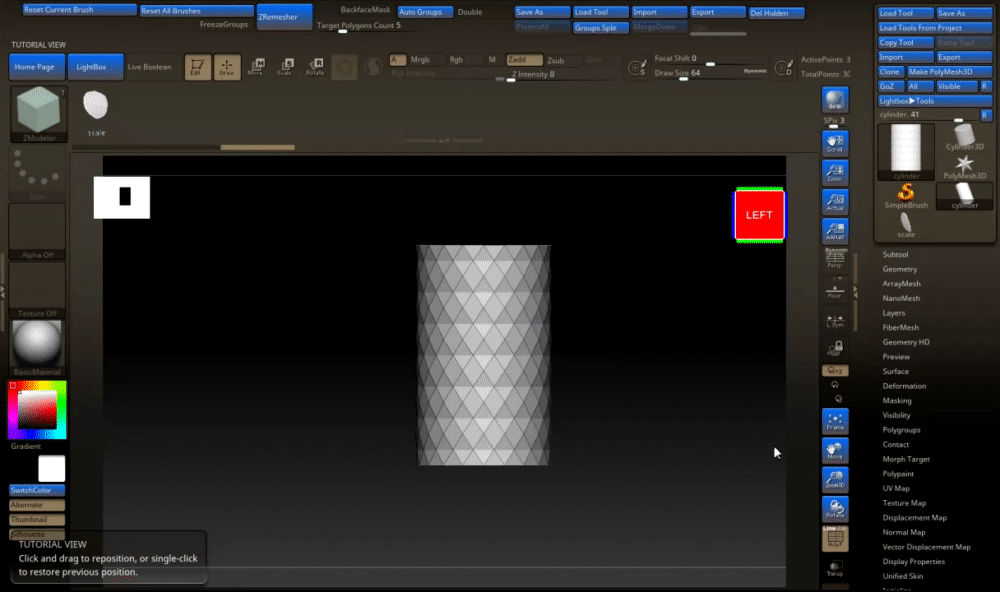Click the Actual size icon
The width and height of the screenshot is (1000, 592).
[835, 202]
